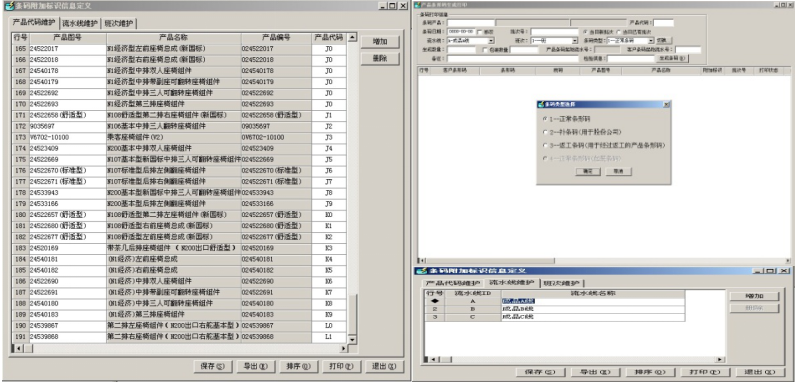Click 产品代码 column header in left table
Image resolution: width=795 pixels, height=382 pixels.
pos(329,38)
